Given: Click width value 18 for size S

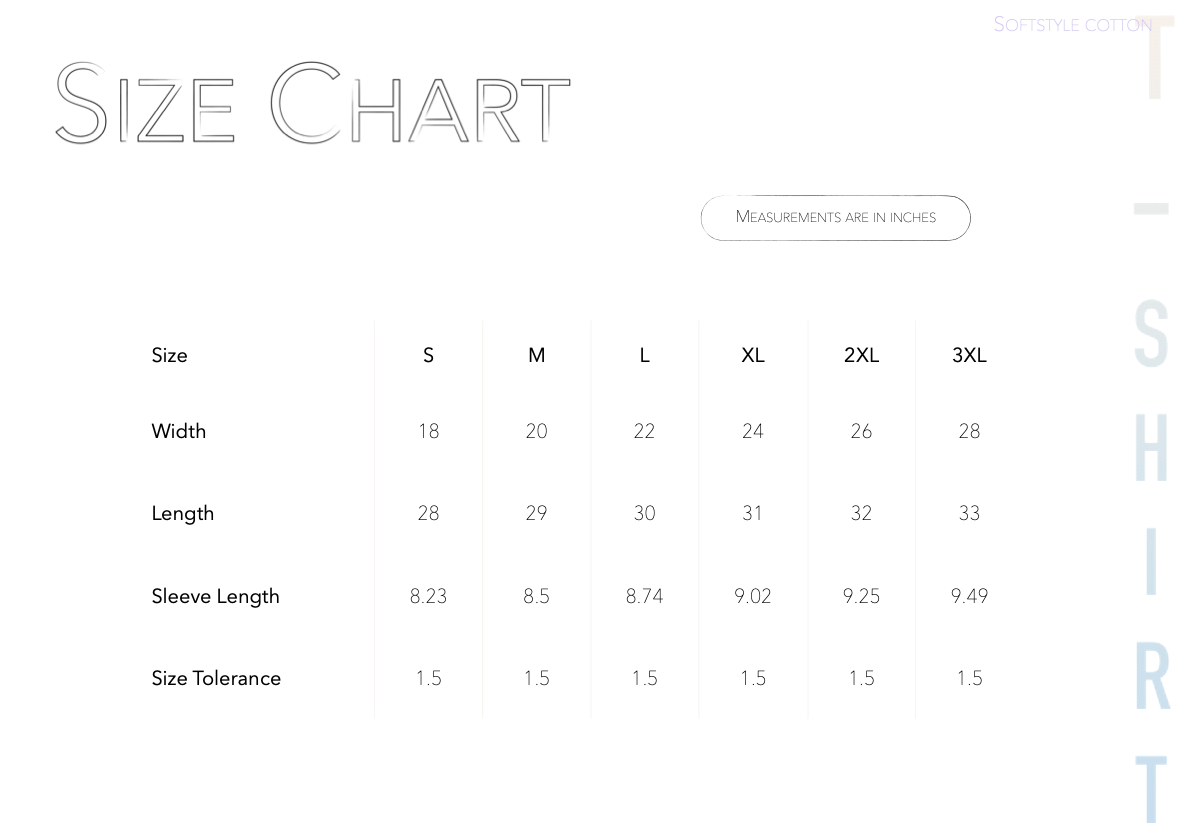Looking at the screenshot, I should [429, 431].
